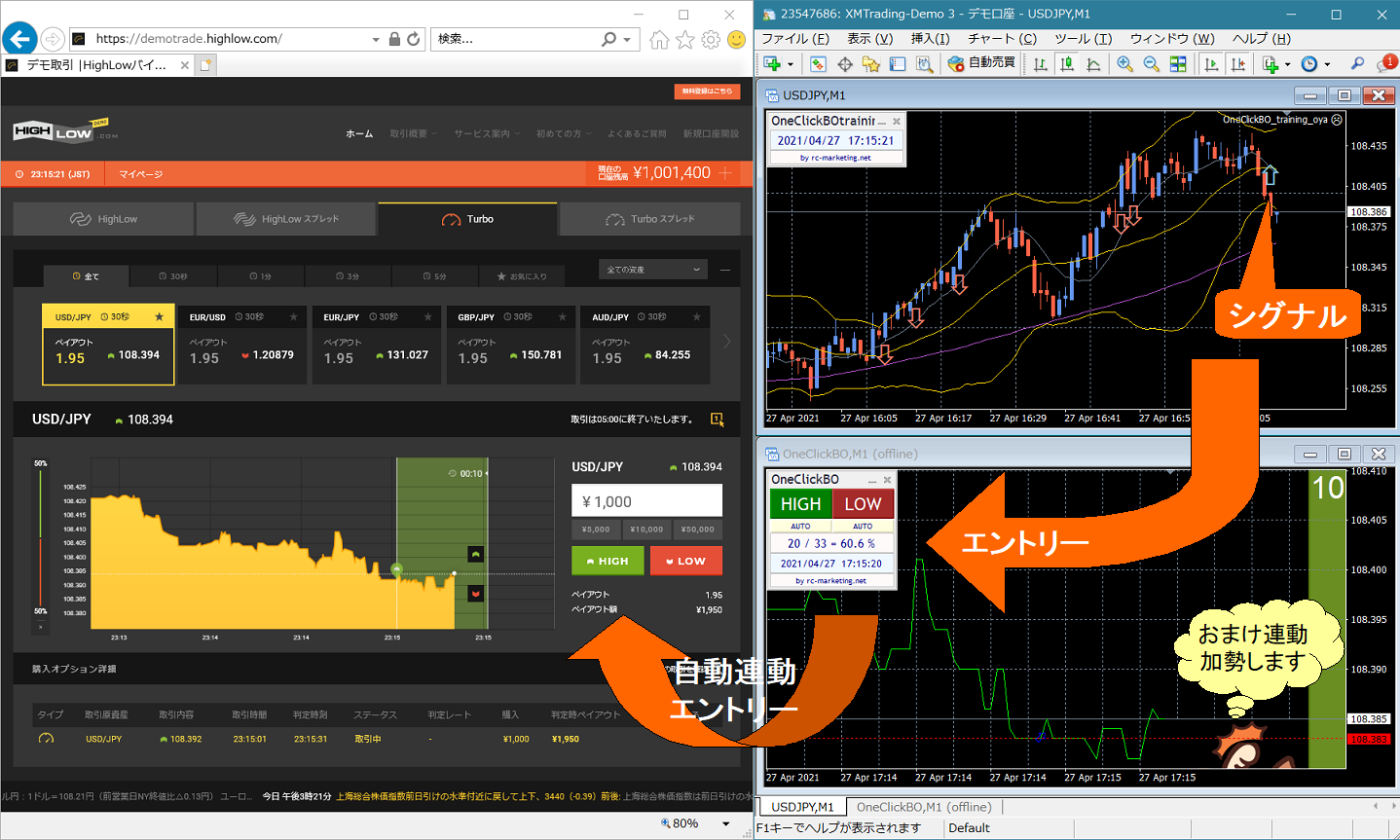Viewport: 1400px width, 840px height.
Task: Open indicators list icon
Action: pyautogui.click(x=1271, y=63)
